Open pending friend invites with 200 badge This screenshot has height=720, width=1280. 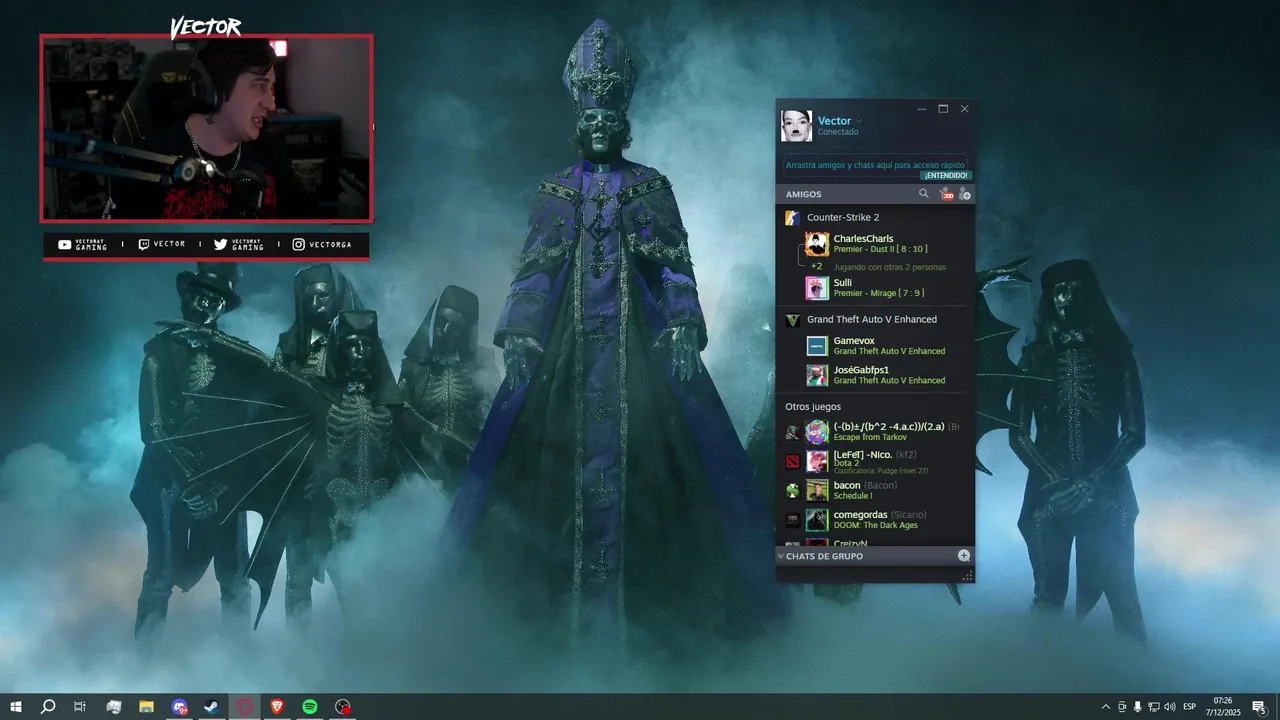945,194
